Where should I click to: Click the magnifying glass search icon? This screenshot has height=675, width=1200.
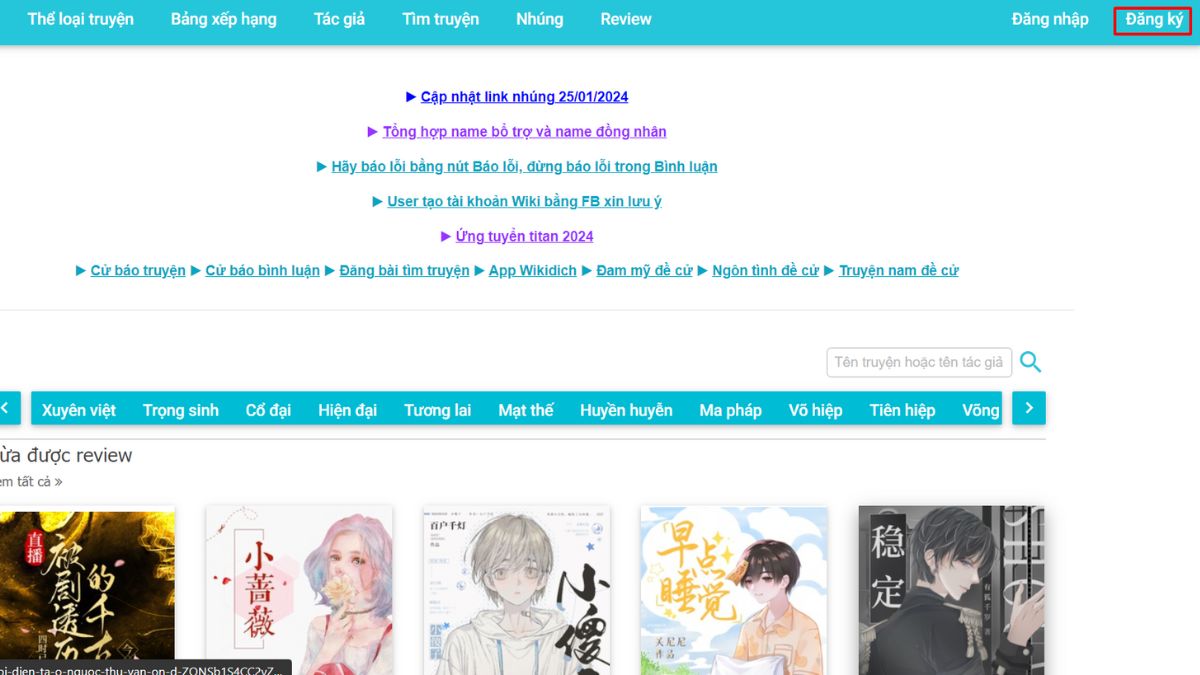tap(1030, 362)
